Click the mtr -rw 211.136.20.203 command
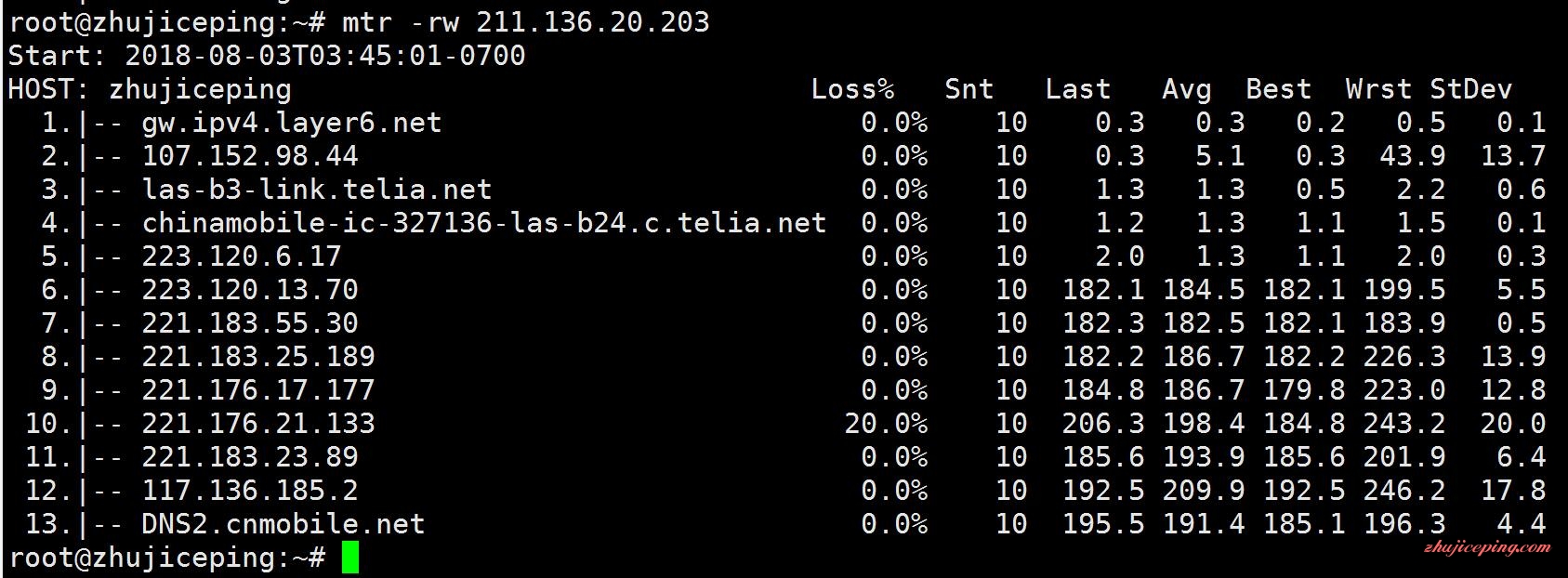 (x=525, y=22)
